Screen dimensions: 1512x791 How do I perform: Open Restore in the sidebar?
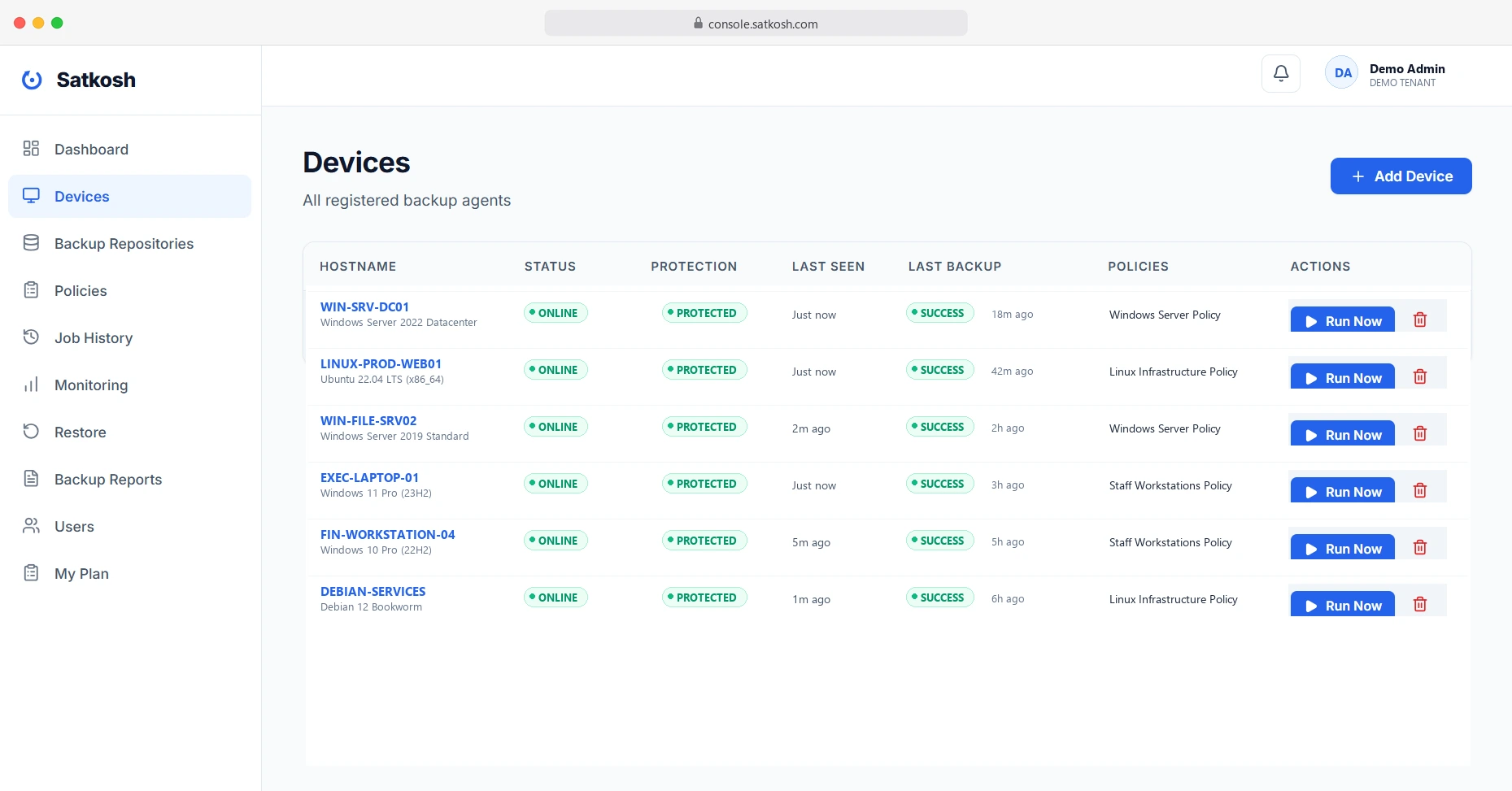129,432
